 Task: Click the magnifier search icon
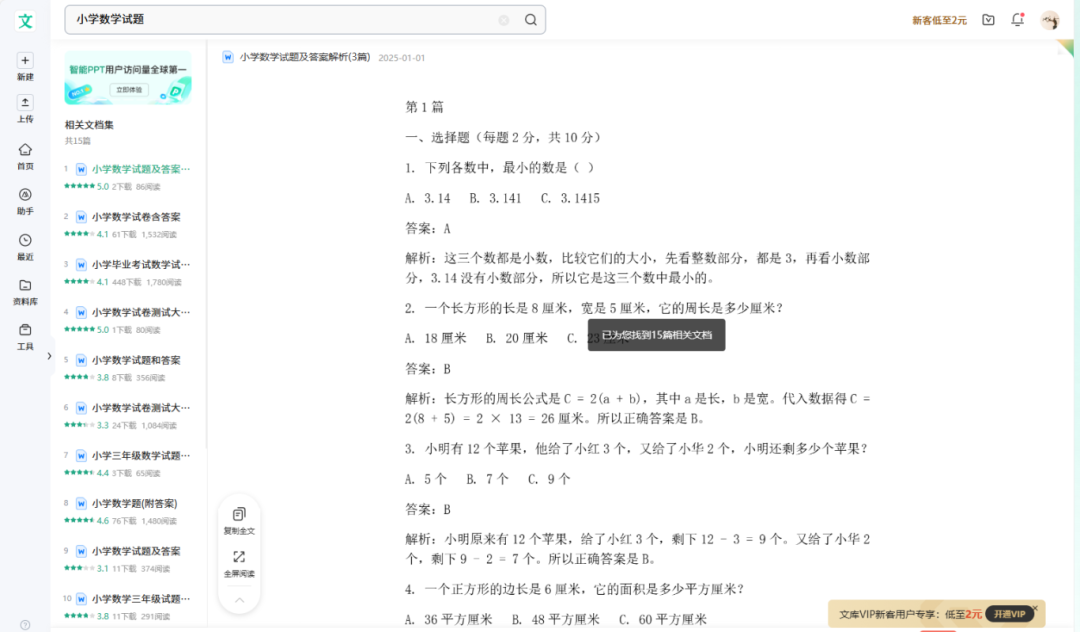click(531, 19)
